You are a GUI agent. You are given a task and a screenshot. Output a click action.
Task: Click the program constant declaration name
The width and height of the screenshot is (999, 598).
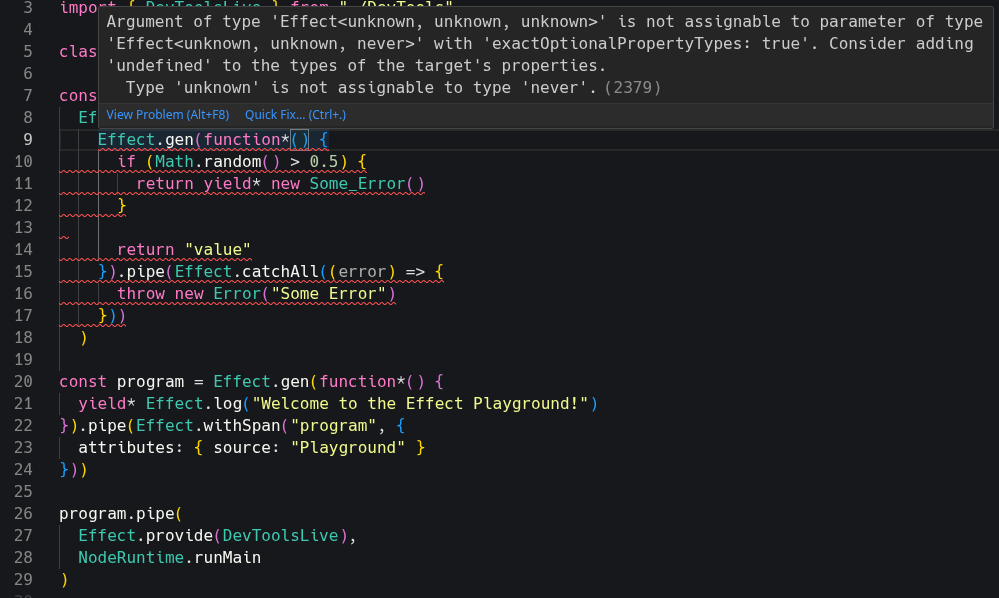click(x=150, y=381)
